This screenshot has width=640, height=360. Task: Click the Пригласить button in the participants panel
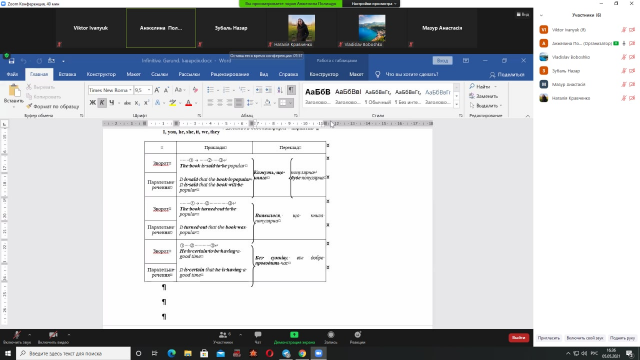click(548, 338)
